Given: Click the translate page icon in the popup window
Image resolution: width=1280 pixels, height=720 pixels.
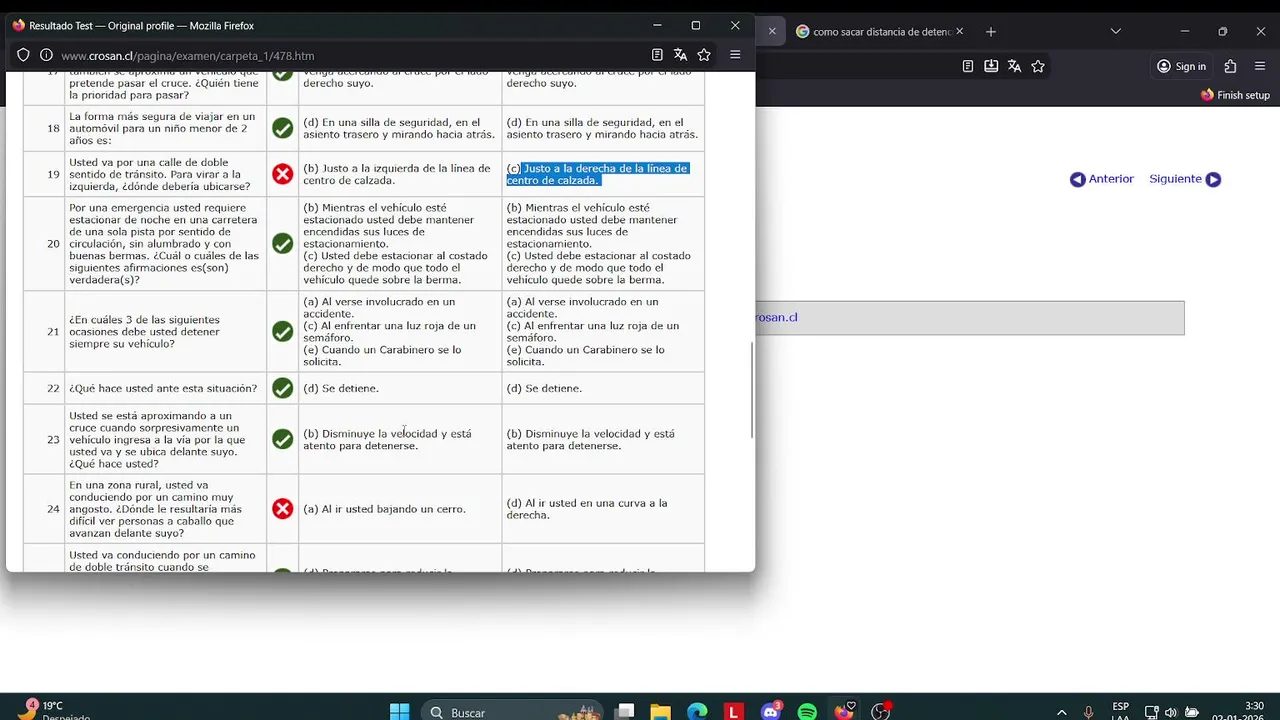Looking at the screenshot, I should click(x=680, y=55).
